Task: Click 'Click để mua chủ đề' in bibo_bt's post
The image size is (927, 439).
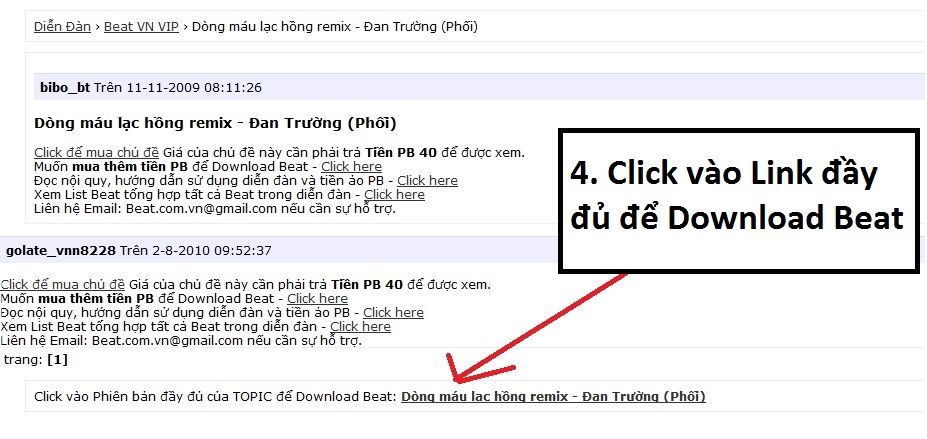Action: [96, 152]
